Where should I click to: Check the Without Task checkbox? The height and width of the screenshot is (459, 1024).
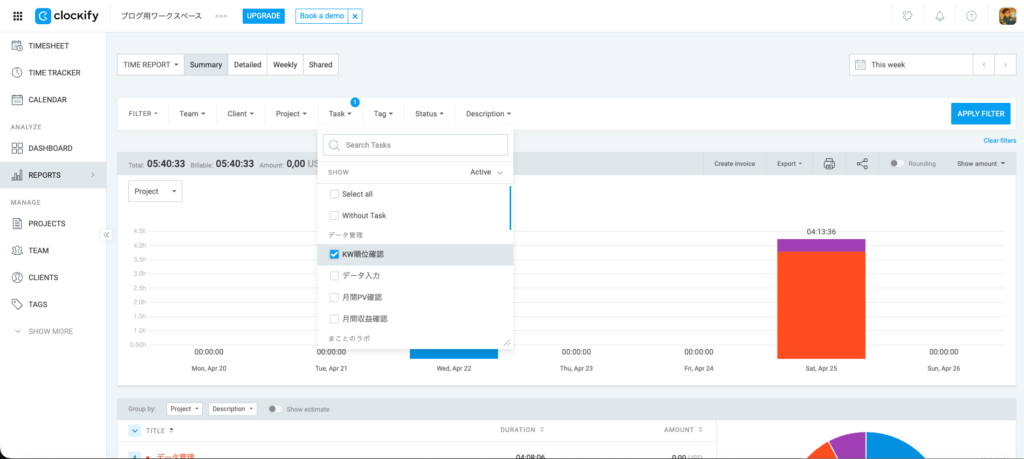pos(335,215)
